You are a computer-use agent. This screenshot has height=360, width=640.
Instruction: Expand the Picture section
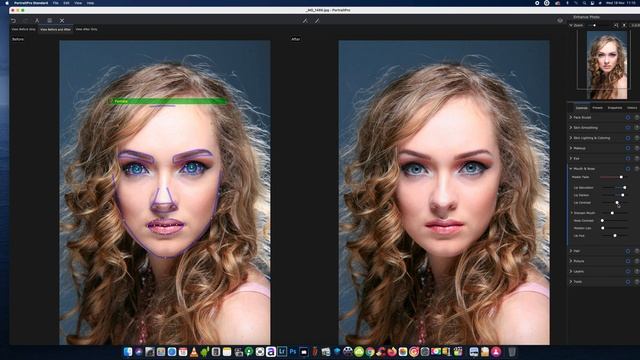pyautogui.click(x=571, y=261)
